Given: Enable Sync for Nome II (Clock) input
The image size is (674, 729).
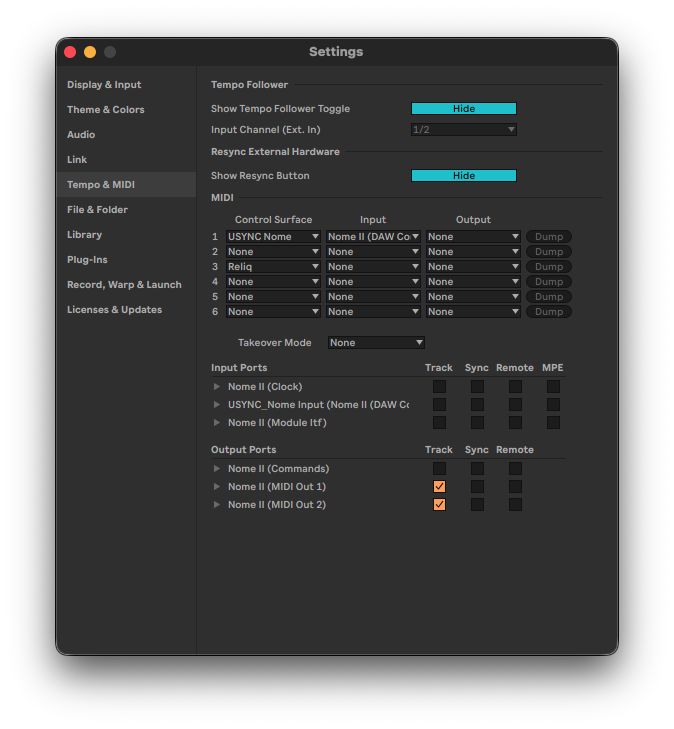Looking at the screenshot, I should click(477, 387).
